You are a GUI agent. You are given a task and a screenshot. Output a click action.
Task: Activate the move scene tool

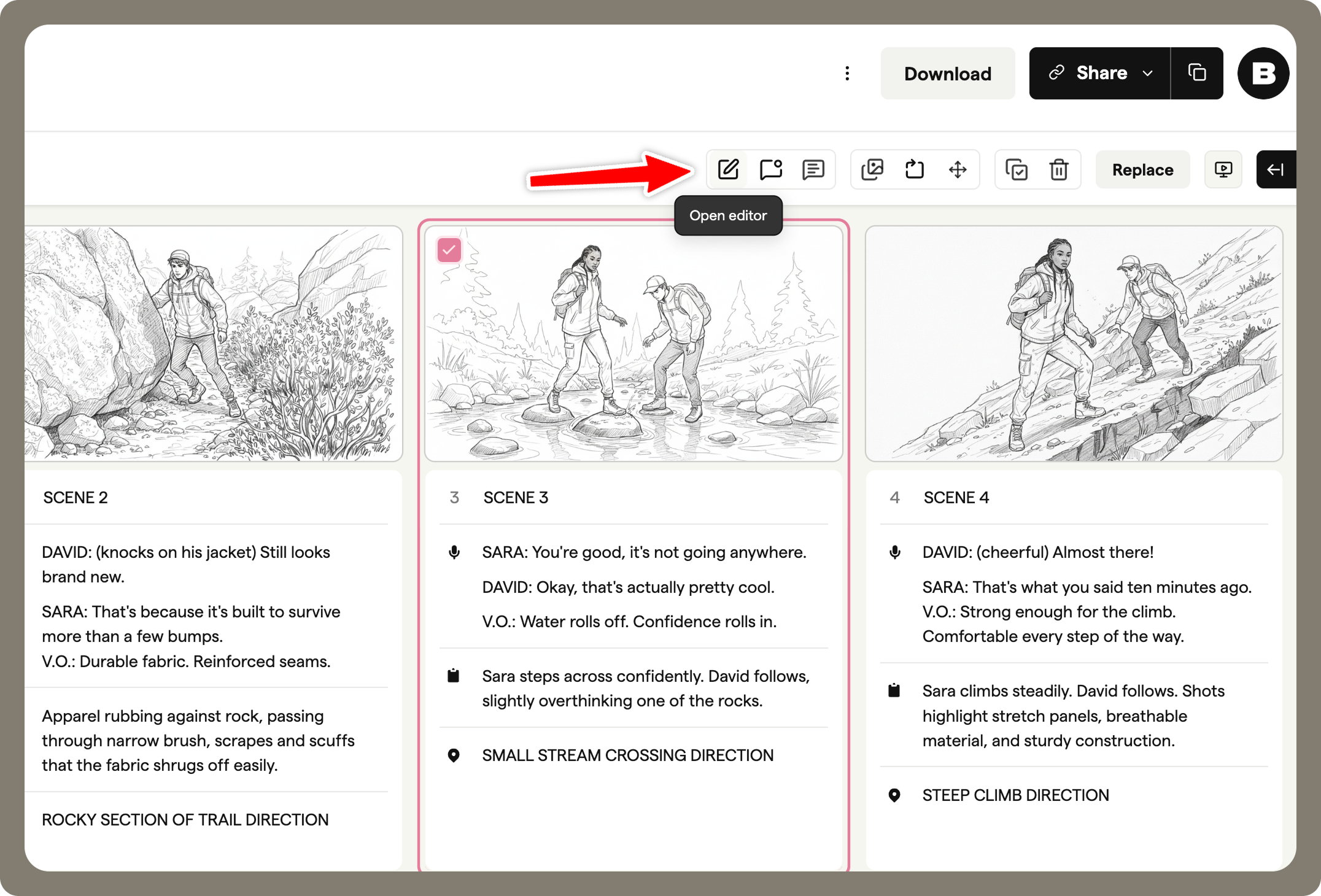[x=958, y=169]
